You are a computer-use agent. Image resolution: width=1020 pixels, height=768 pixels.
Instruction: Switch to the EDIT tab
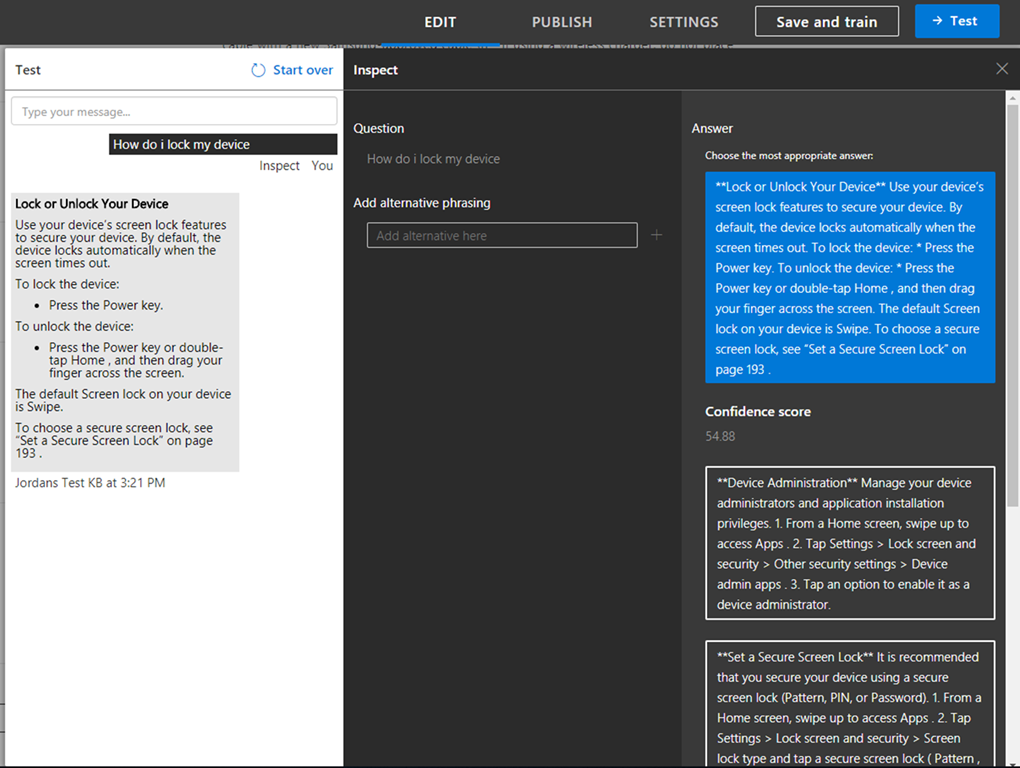pyautogui.click(x=440, y=22)
